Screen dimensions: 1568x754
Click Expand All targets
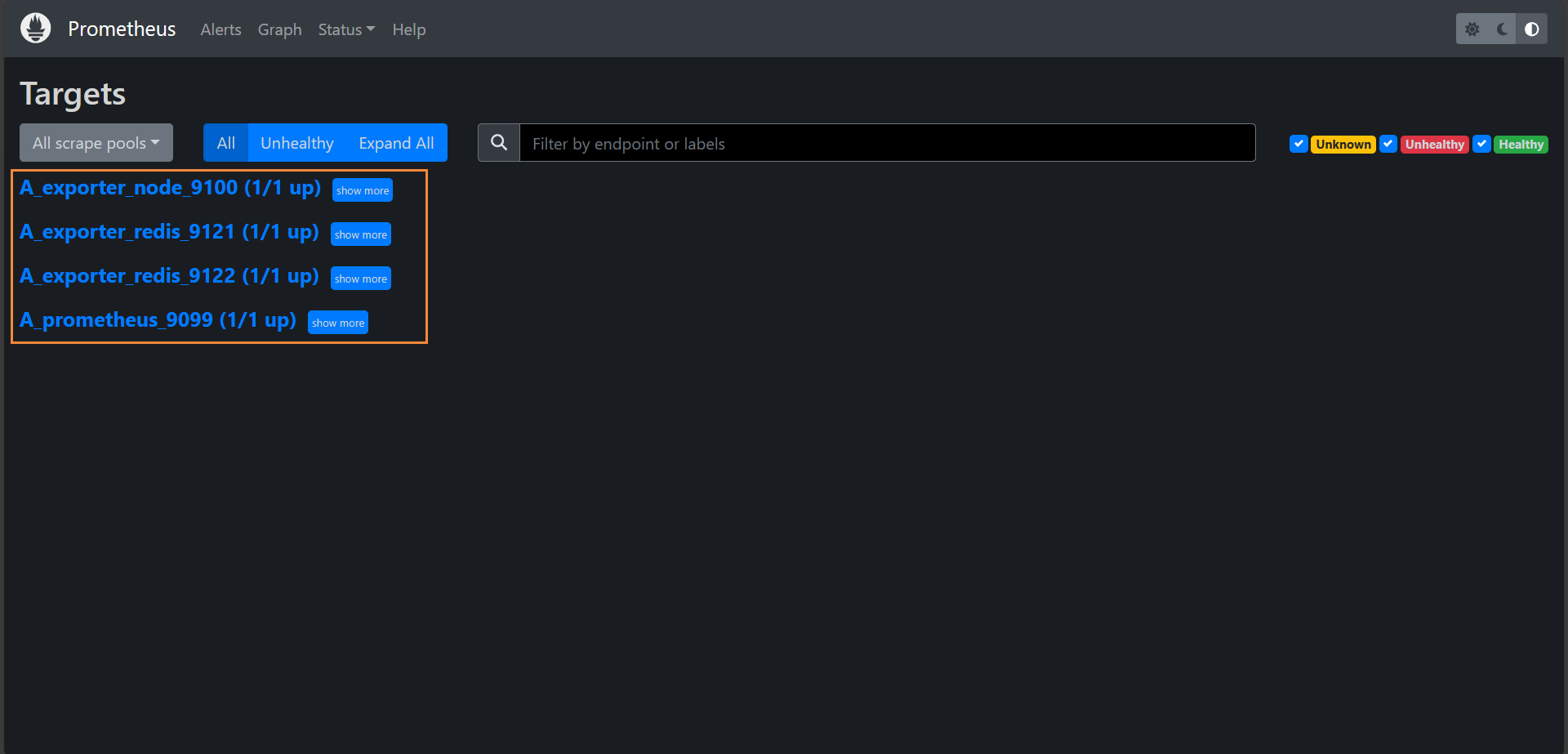[x=396, y=143]
